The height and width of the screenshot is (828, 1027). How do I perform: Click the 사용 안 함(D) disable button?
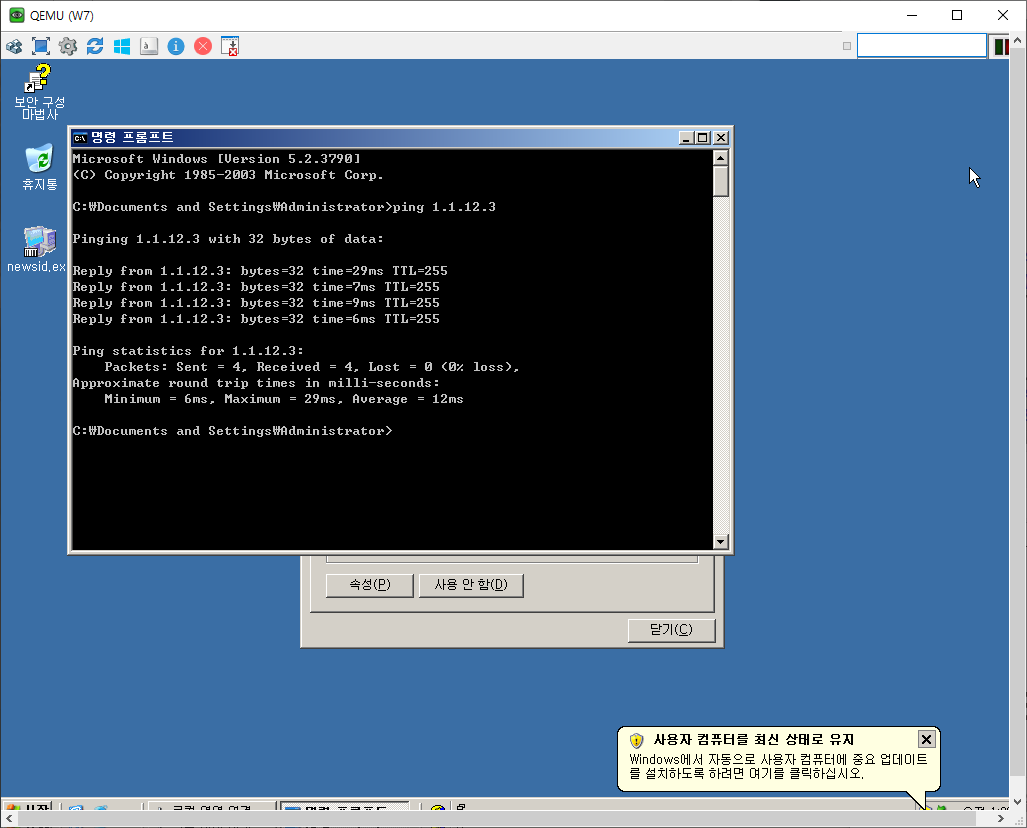click(x=471, y=585)
